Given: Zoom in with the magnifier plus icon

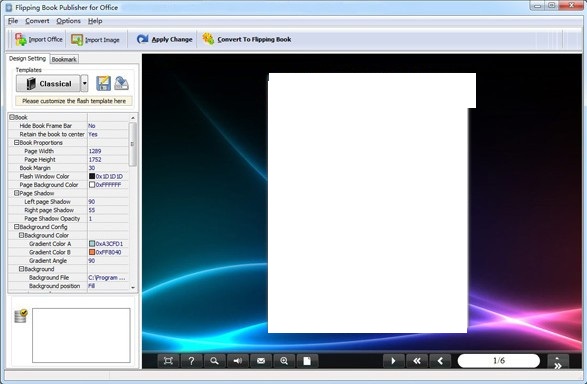Looking at the screenshot, I should [284, 361].
